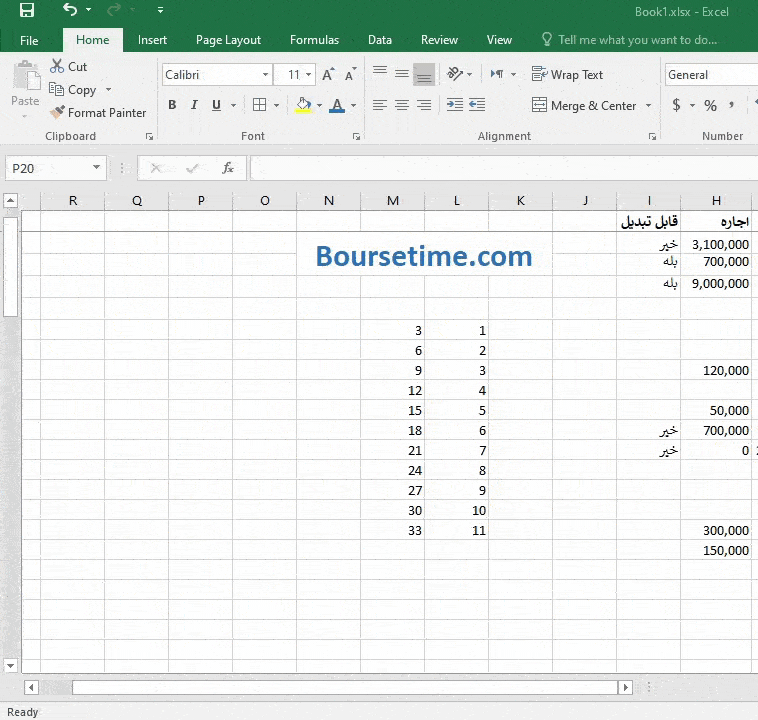The height and width of the screenshot is (720, 758).
Task: Expand the Copy options arrow
Action: [108, 89]
